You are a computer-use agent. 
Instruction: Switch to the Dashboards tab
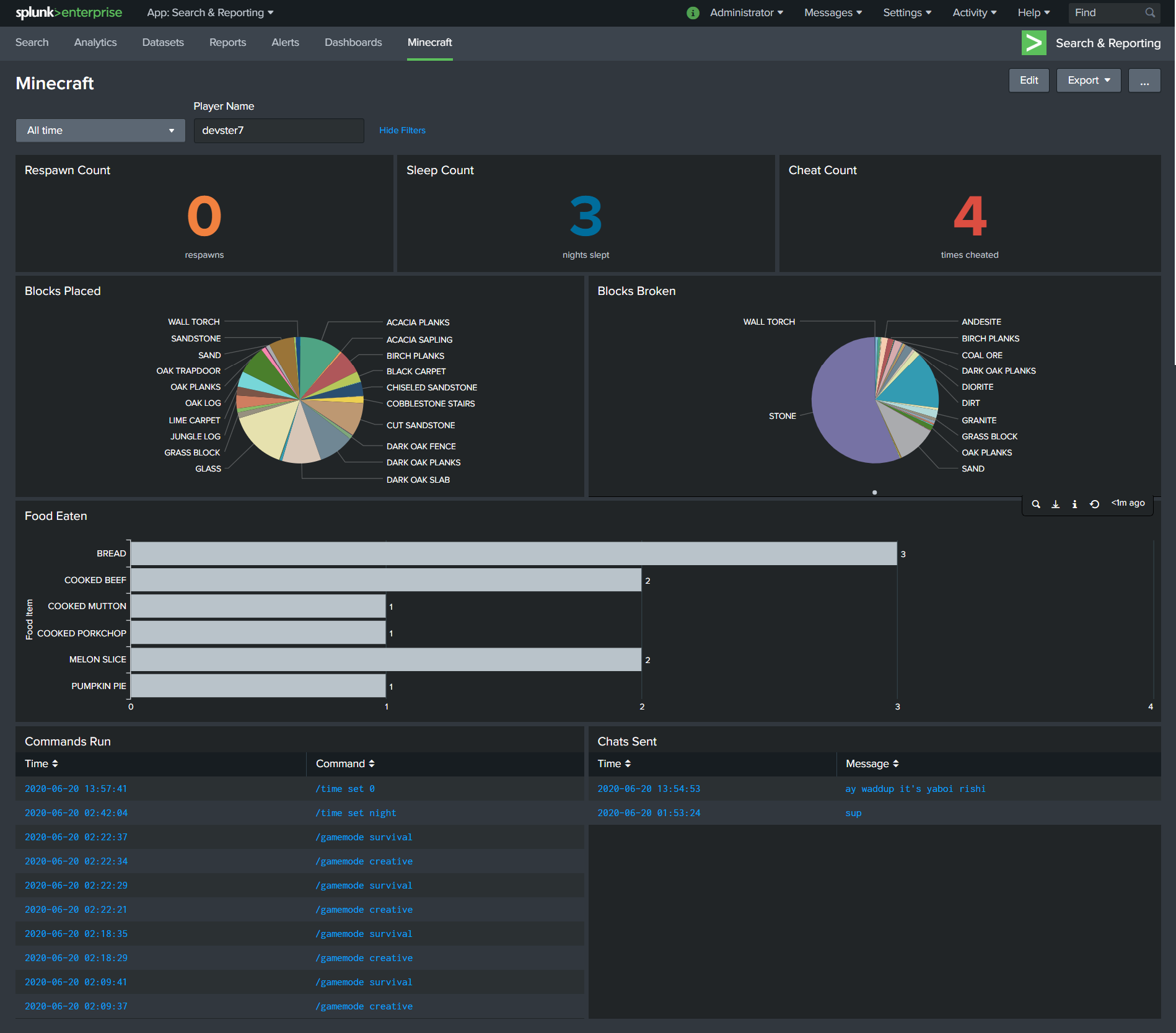[x=353, y=42]
